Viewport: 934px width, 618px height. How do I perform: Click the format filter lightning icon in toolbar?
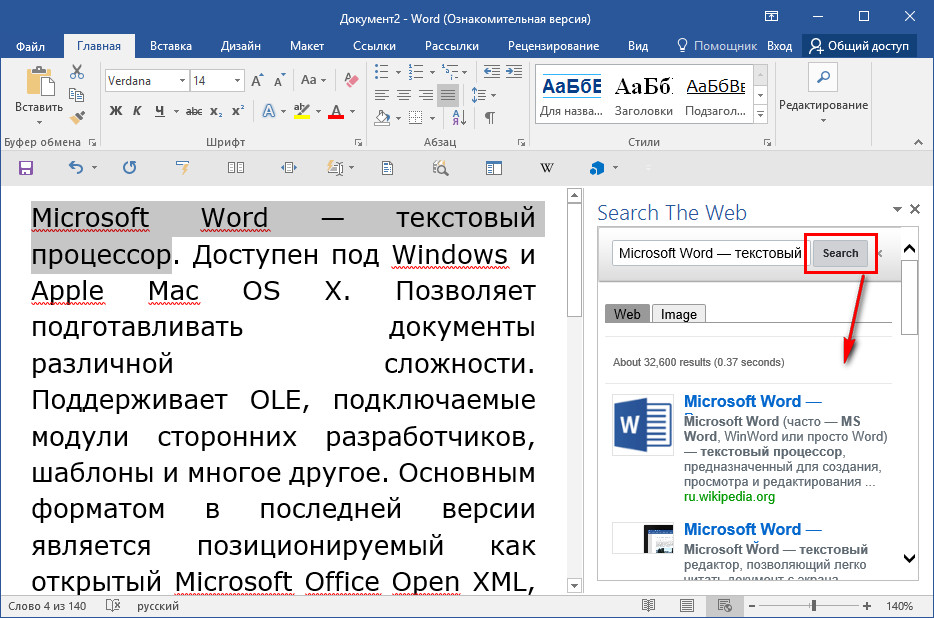(x=182, y=167)
